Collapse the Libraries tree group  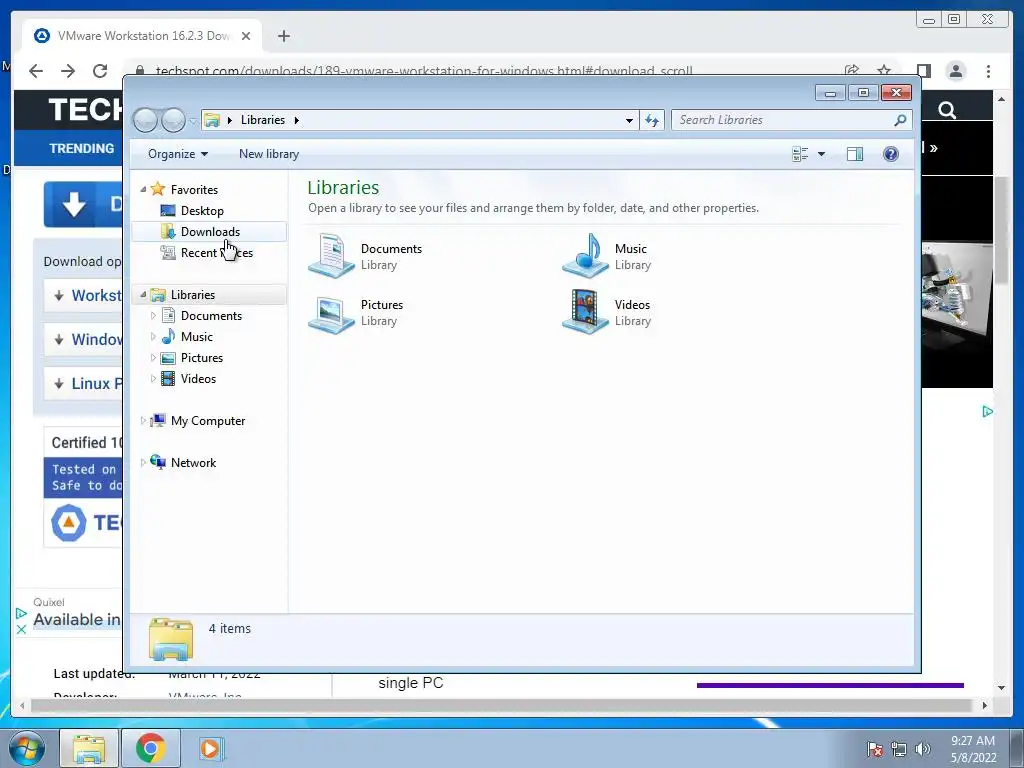pyautogui.click(x=143, y=295)
